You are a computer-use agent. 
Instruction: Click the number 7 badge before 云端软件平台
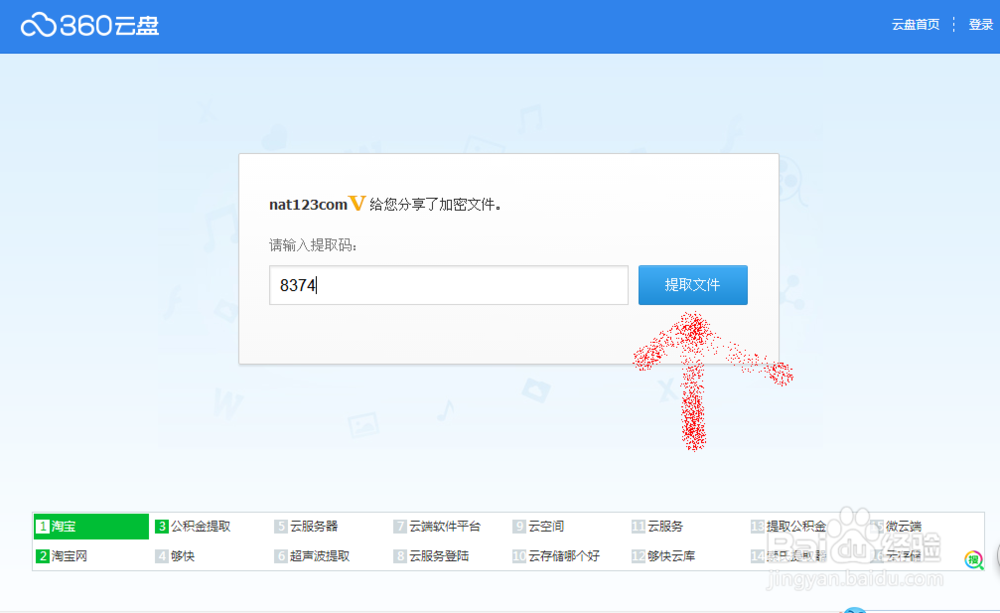tap(401, 525)
